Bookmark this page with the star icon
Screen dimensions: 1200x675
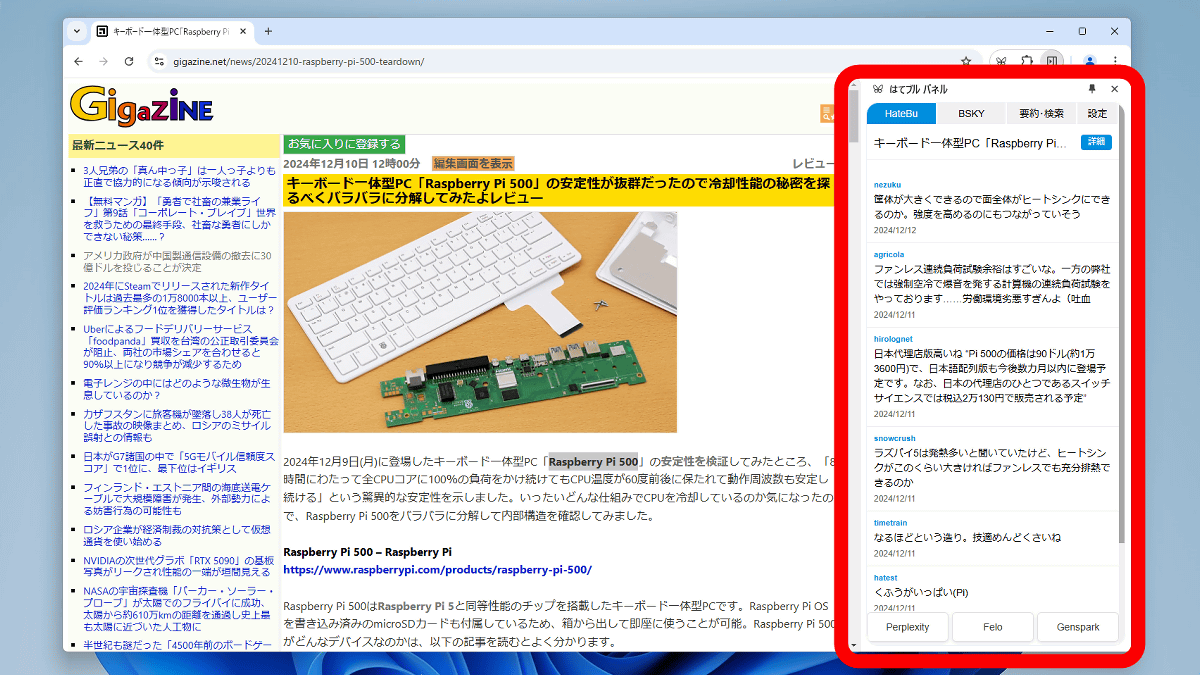click(x=966, y=61)
